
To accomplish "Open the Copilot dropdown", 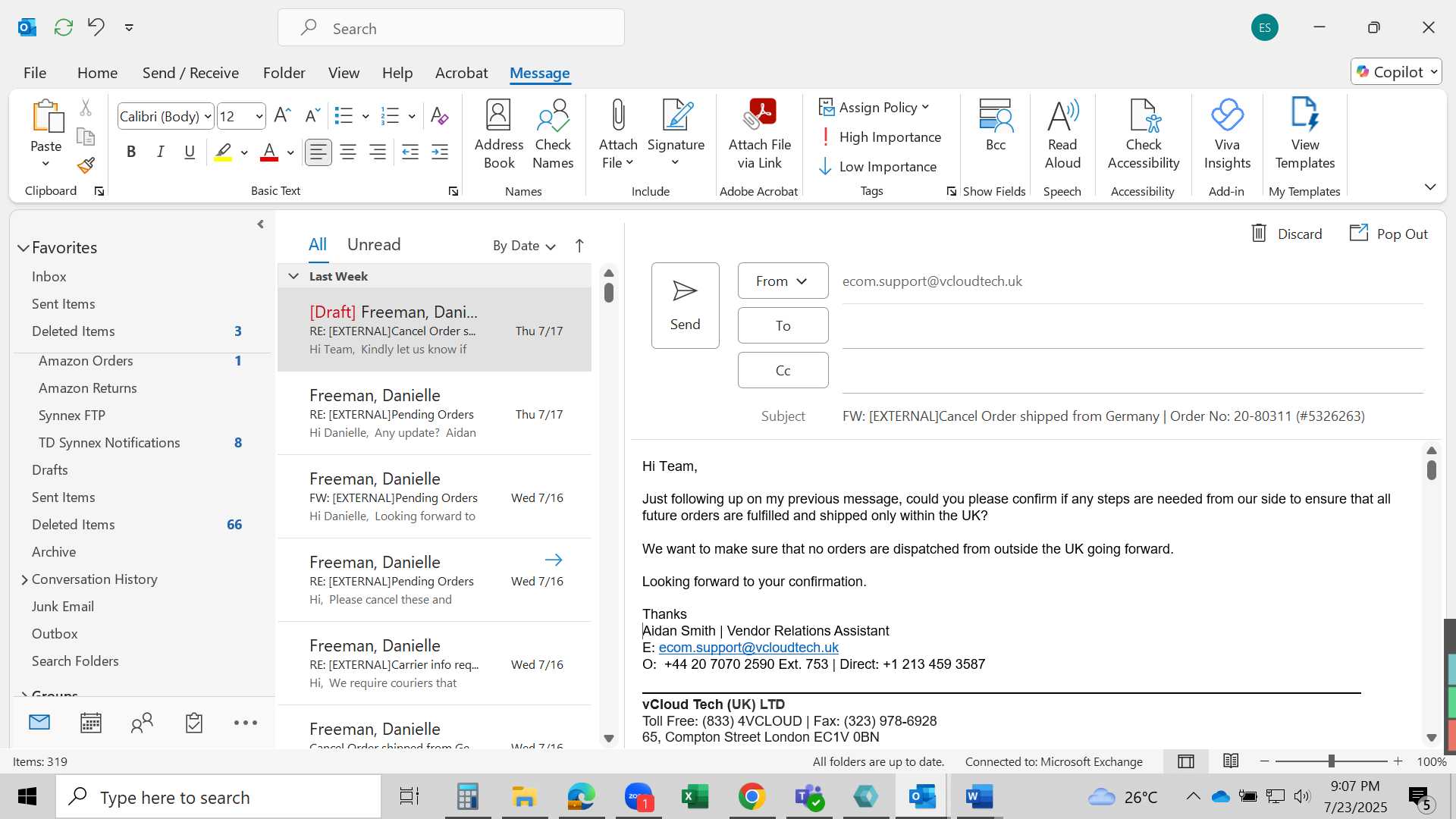I will pos(1396,71).
